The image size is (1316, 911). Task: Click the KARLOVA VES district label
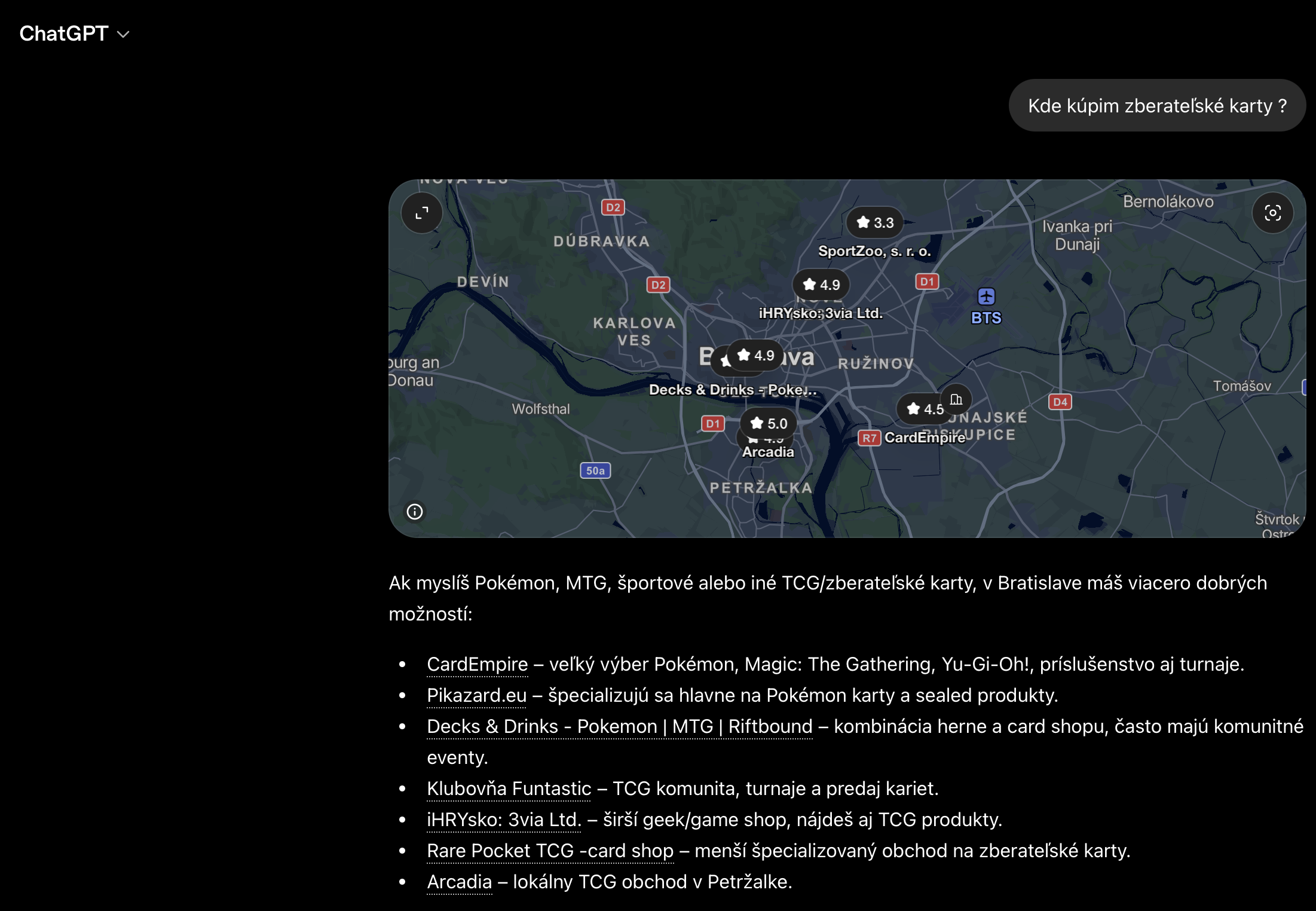(634, 332)
